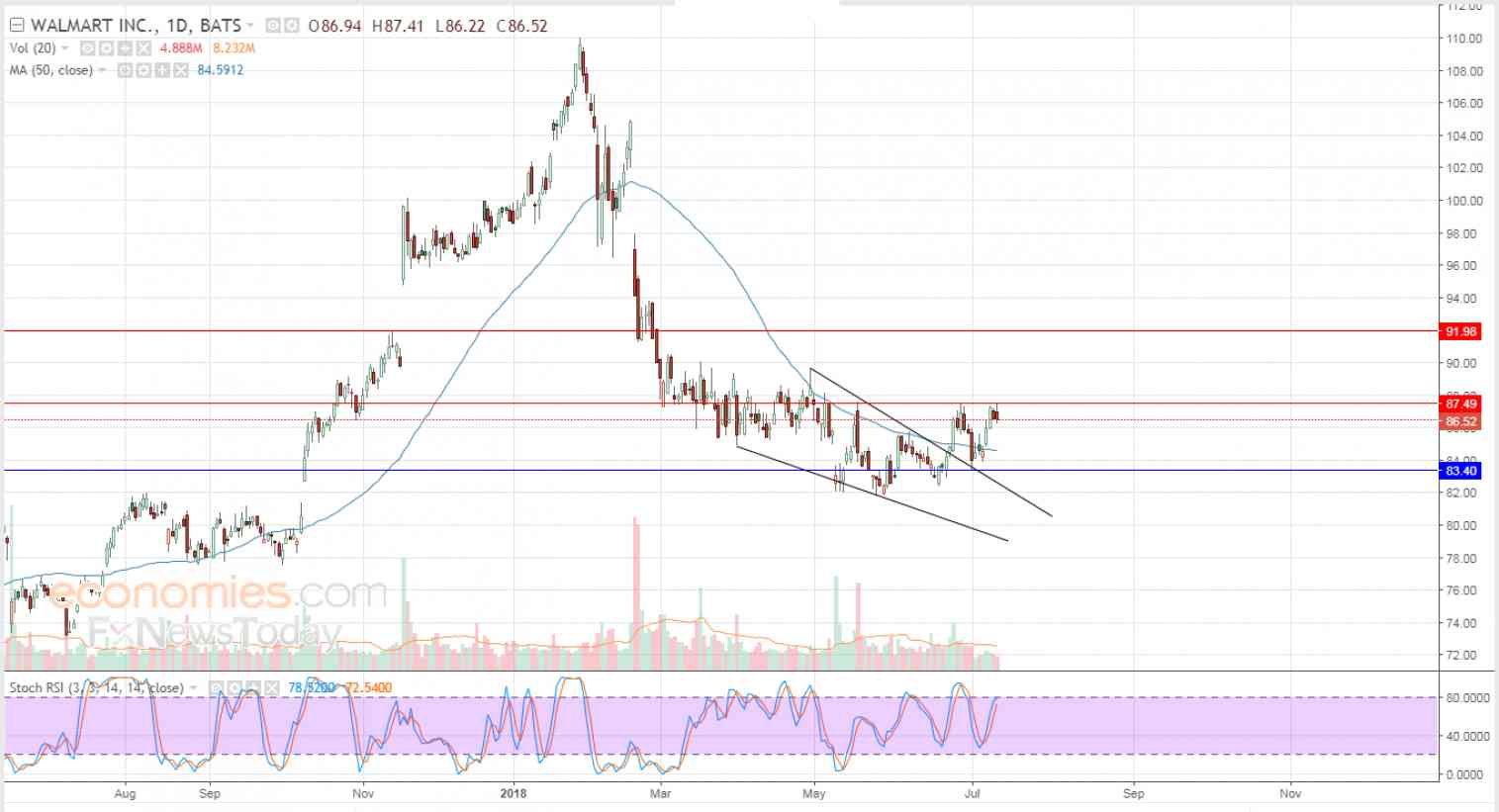Hide the Vol (20) indicator with its eye icon
The image size is (1499, 812).
[x=88, y=48]
